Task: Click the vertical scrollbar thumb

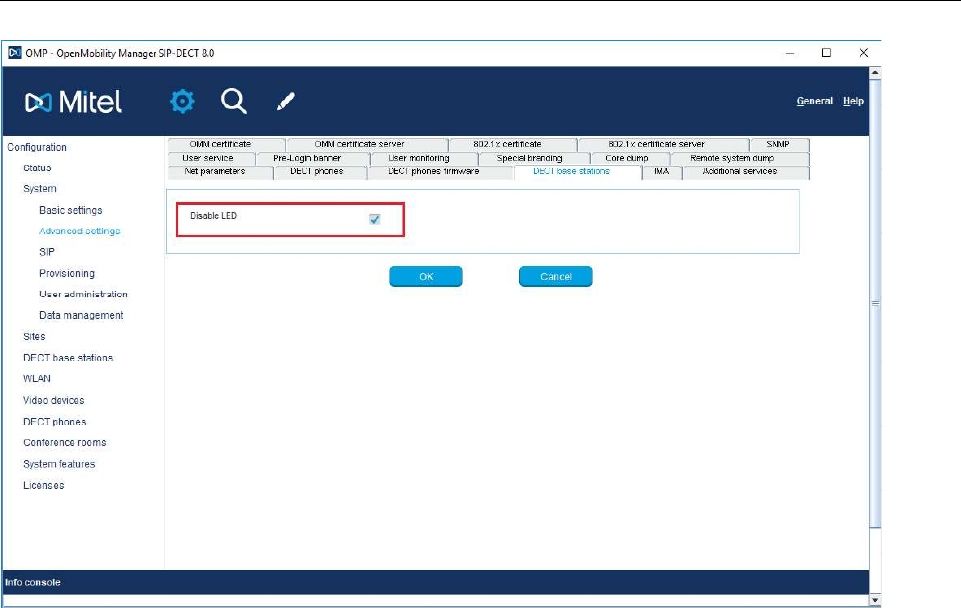Action: coord(875,303)
